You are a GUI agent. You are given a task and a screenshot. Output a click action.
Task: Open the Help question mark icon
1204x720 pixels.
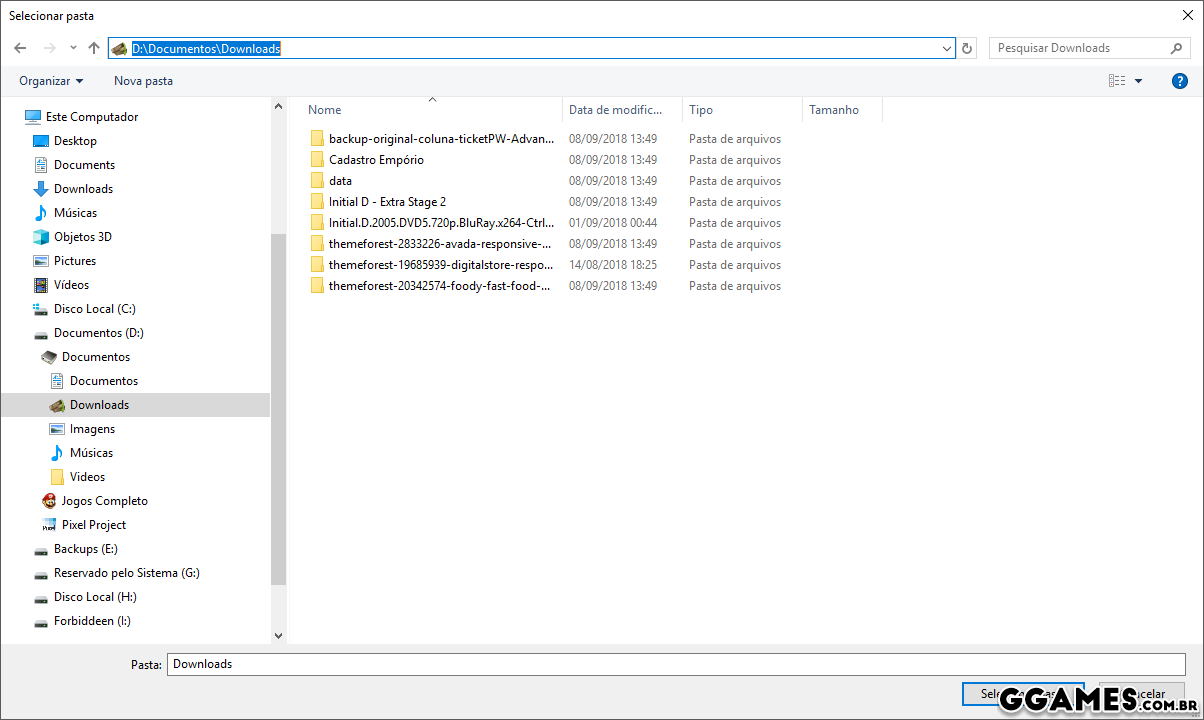(1179, 81)
